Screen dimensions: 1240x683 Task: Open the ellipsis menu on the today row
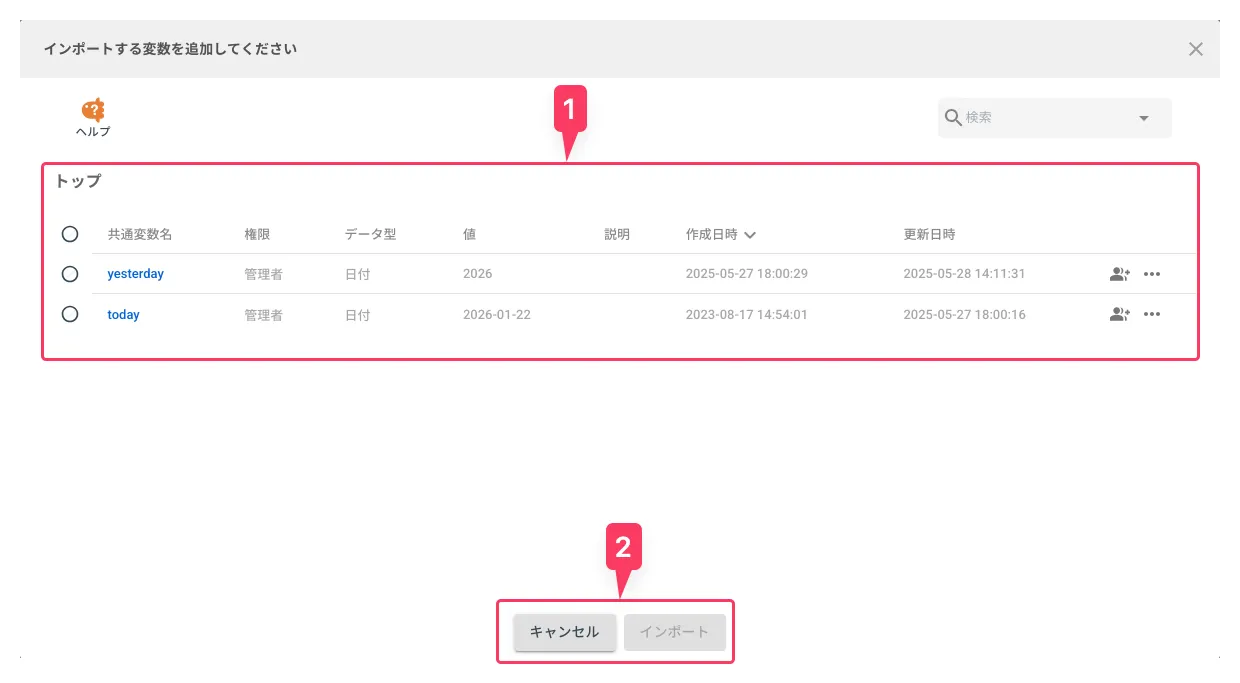point(1152,313)
